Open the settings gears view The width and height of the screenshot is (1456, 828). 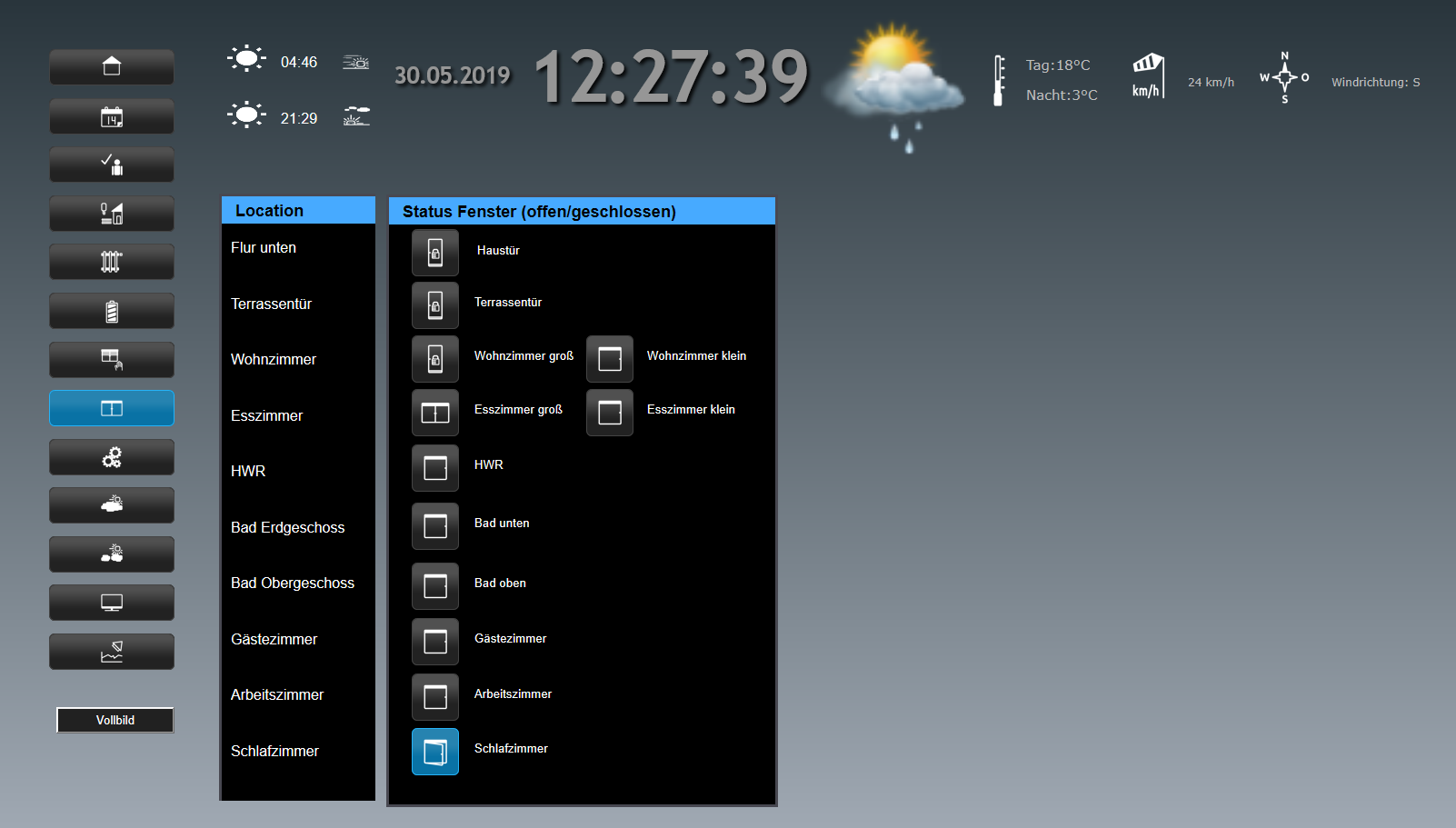coord(112,457)
